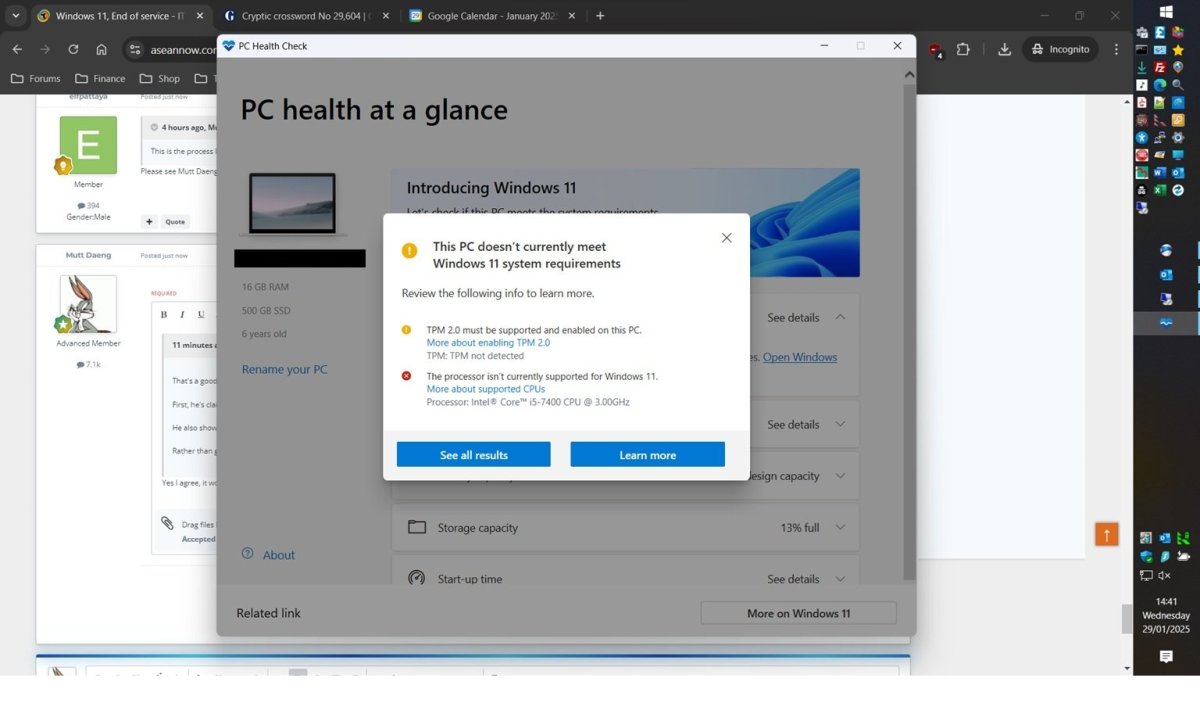1200x721 pixels.
Task: Click the Incognito indicator button
Action: (x=1061, y=49)
